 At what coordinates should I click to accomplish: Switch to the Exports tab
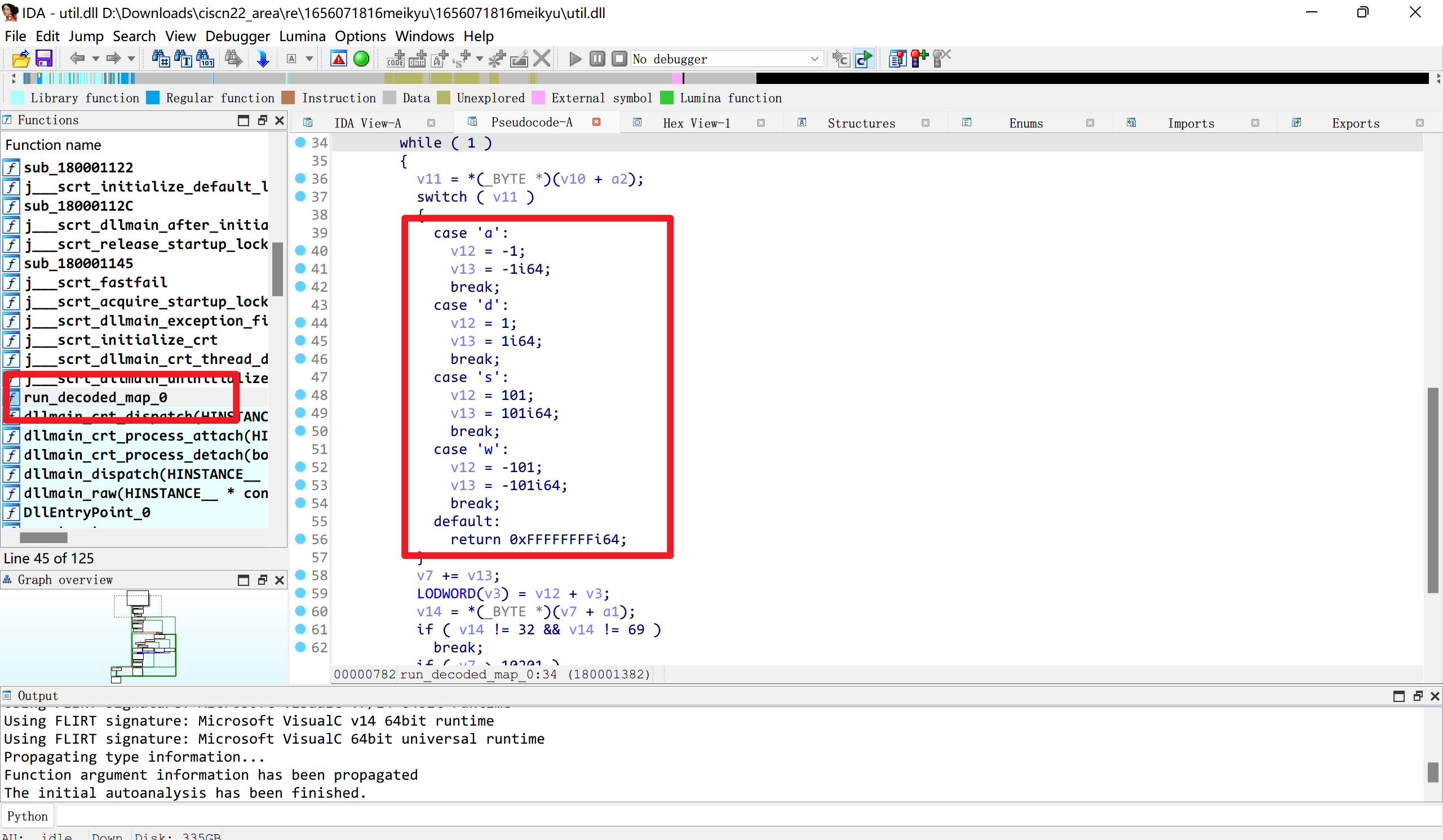click(1356, 123)
